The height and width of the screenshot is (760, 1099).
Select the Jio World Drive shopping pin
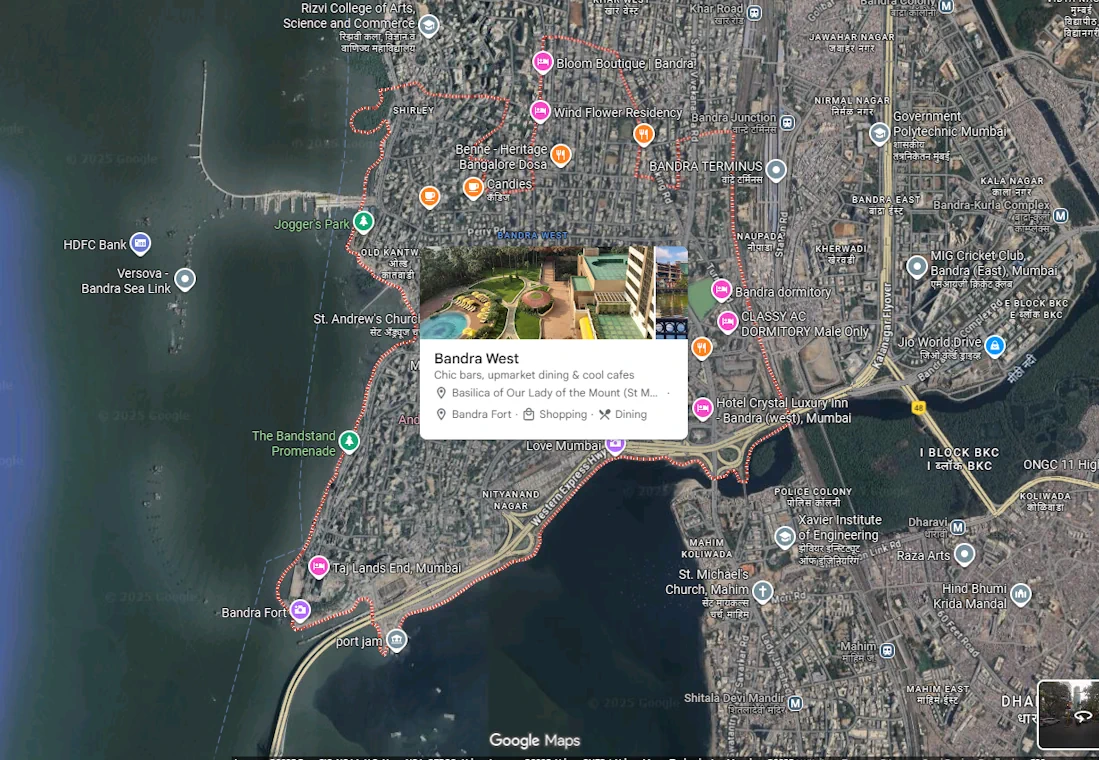995,345
